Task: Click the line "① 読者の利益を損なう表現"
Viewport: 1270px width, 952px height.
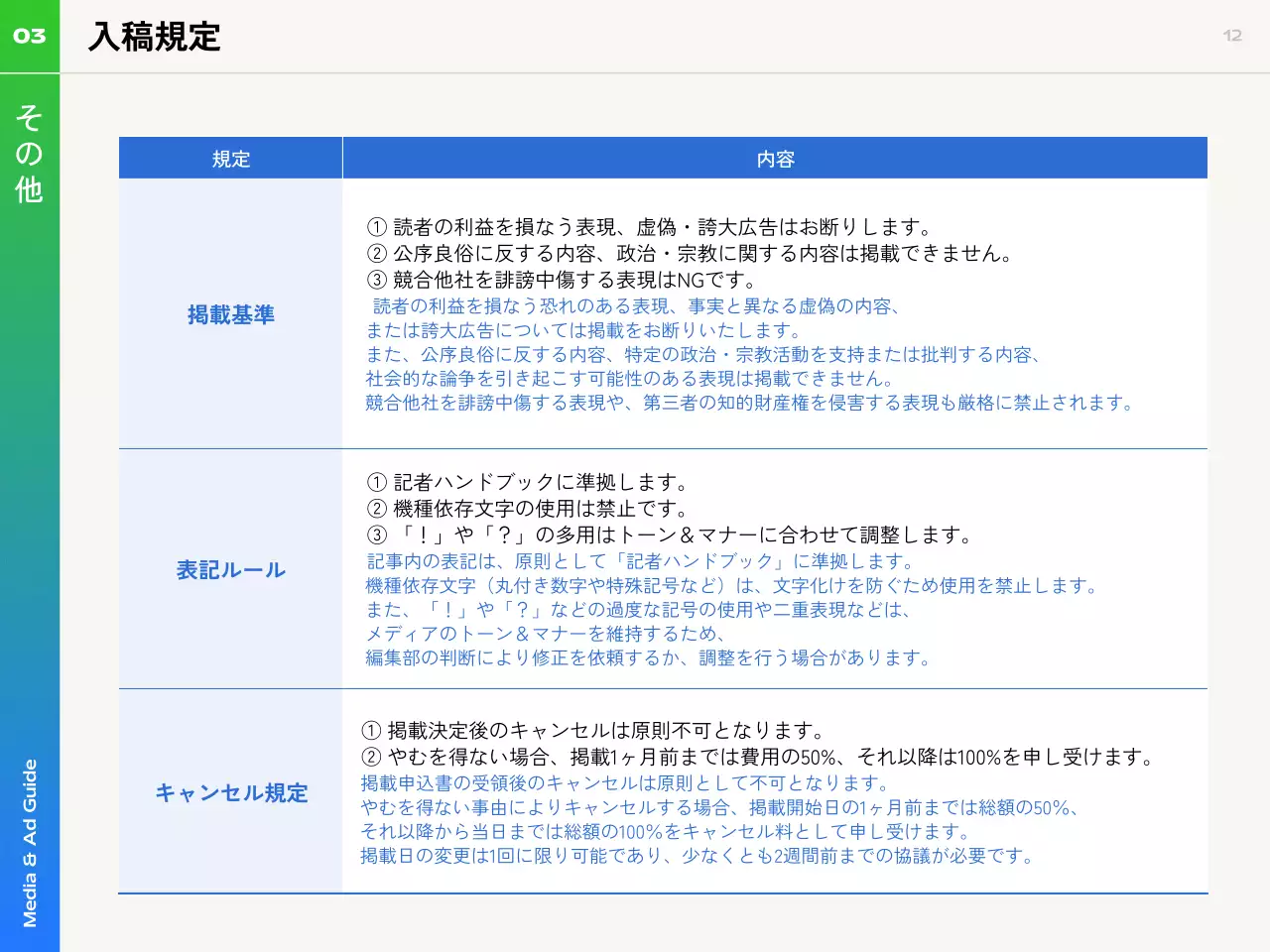Action: 650,227
